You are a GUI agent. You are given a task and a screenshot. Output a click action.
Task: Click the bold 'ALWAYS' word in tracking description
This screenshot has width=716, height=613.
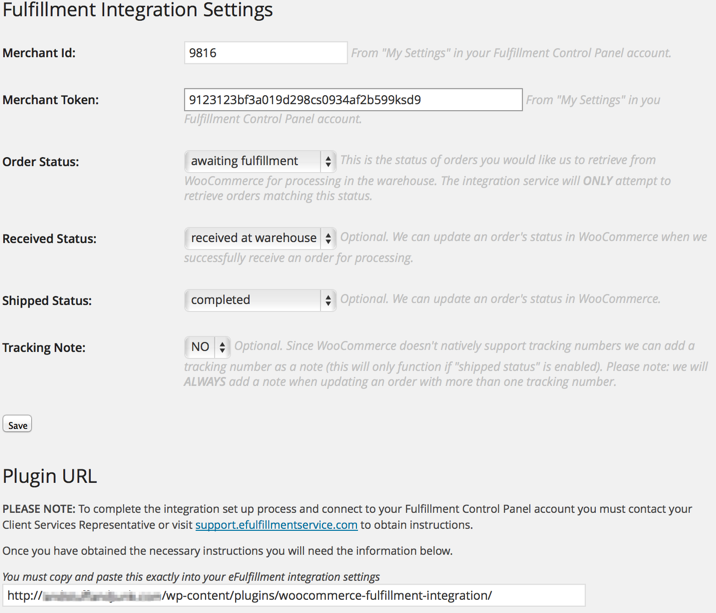click(x=205, y=382)
